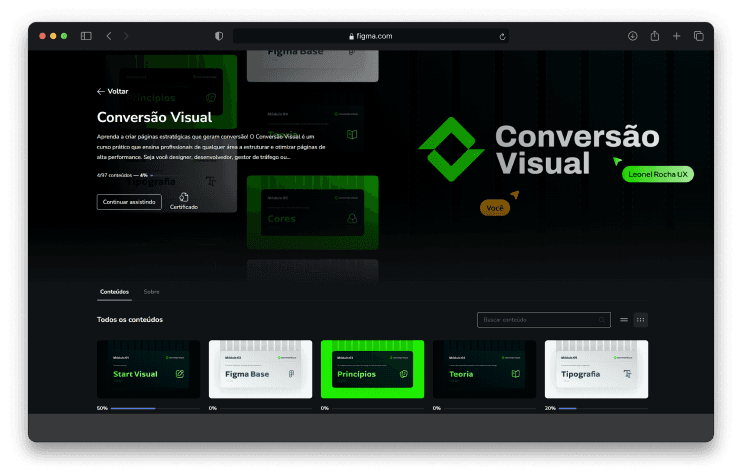Screen dimensions: 741x475
Task: Open Safari downloads icon
Action: pos(632,36)
